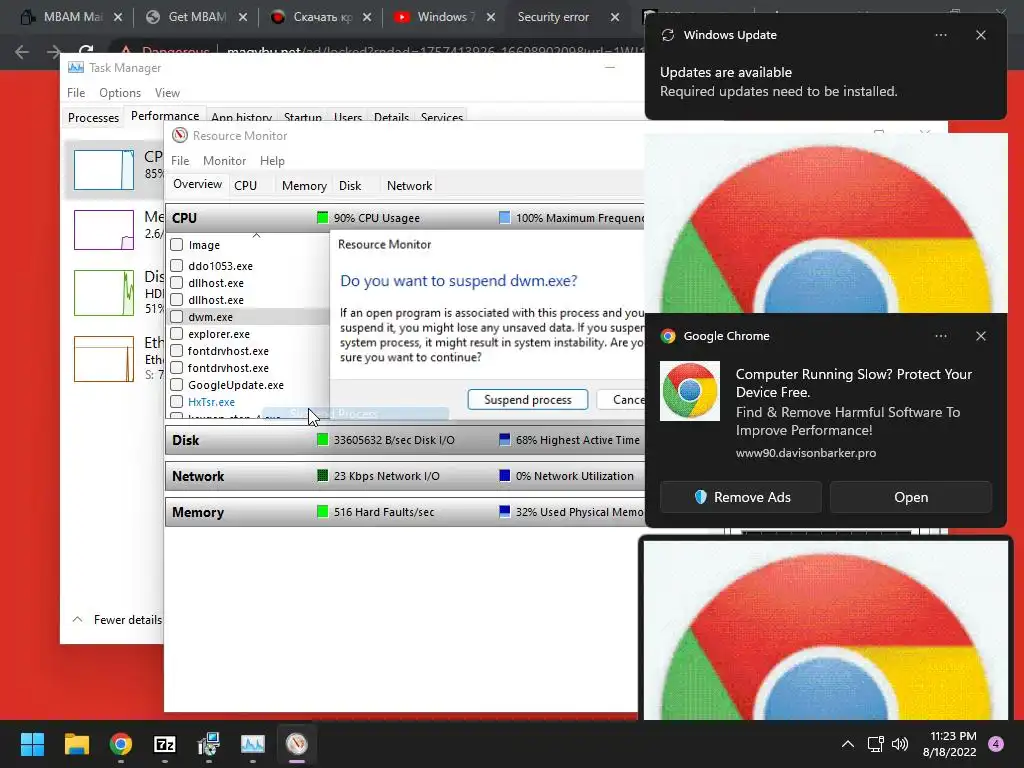This screenshot has width=1024, height=768.
Task: Open Task Manager View menu
Action: coord(167,93)
